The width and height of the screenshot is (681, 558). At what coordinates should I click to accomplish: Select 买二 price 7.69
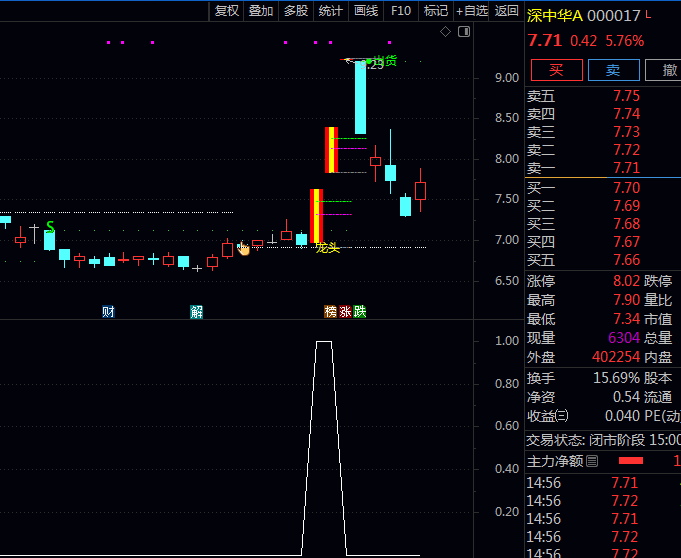tap(626, 205)
